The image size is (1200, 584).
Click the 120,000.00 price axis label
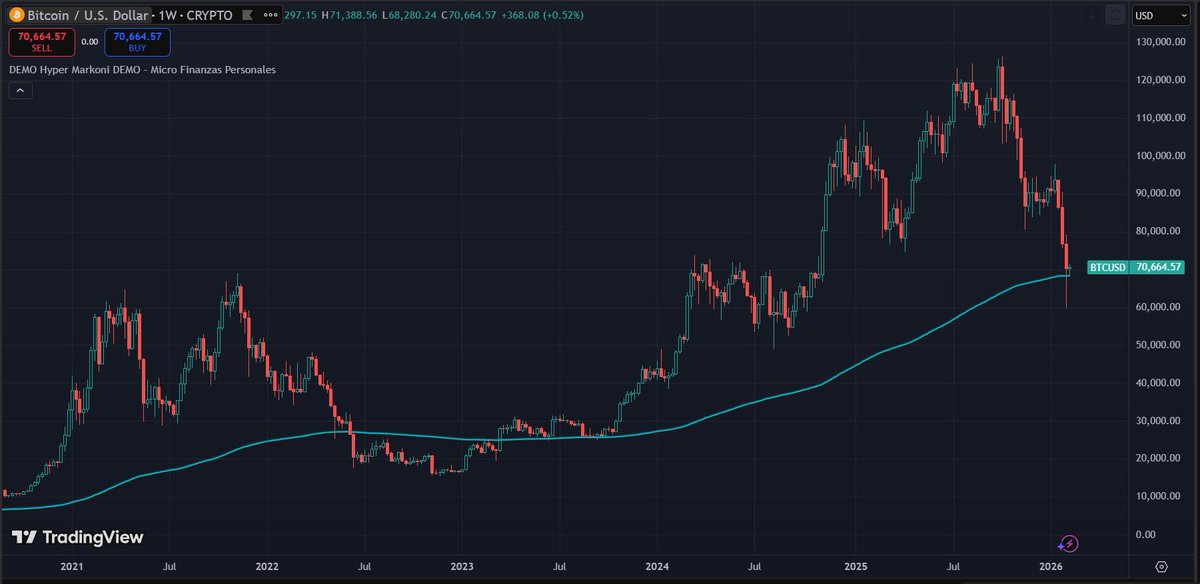1160,80
